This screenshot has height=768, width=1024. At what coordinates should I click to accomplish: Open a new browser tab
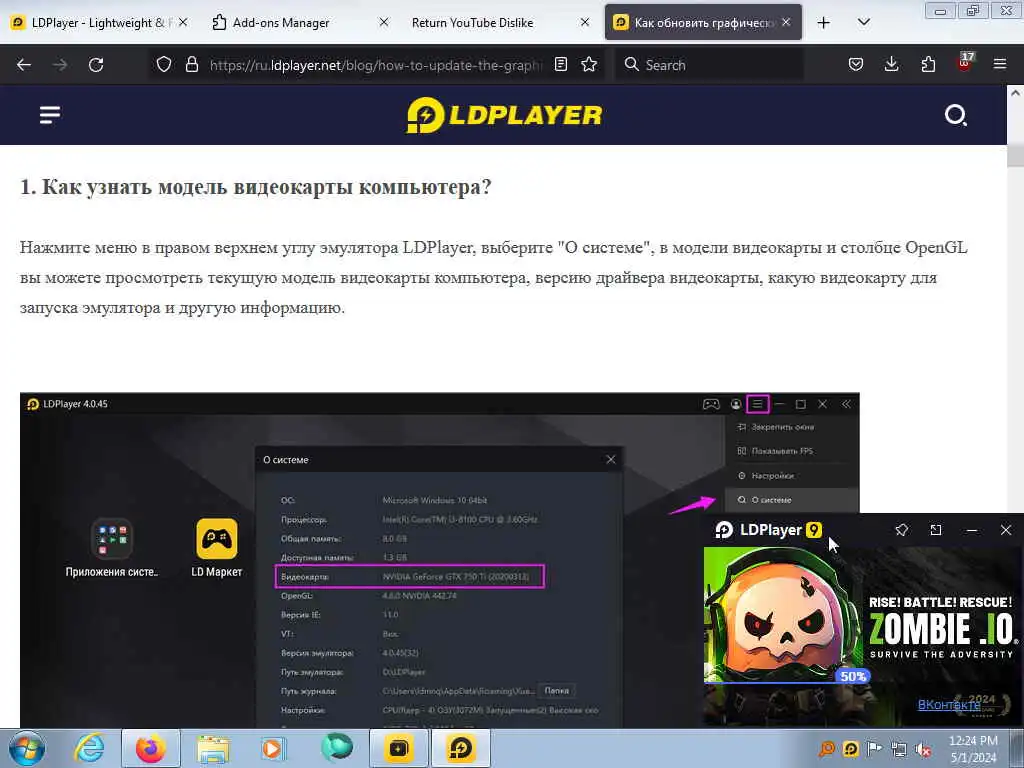pyautogui.click(x=824, y=23)
